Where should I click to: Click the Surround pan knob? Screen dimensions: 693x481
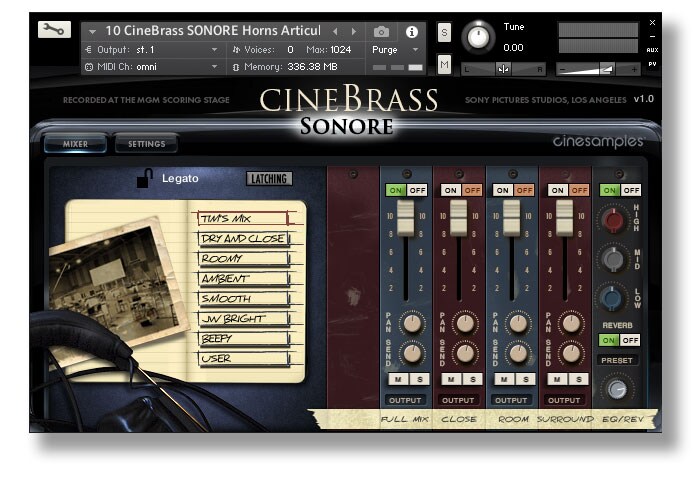(571, 323)
